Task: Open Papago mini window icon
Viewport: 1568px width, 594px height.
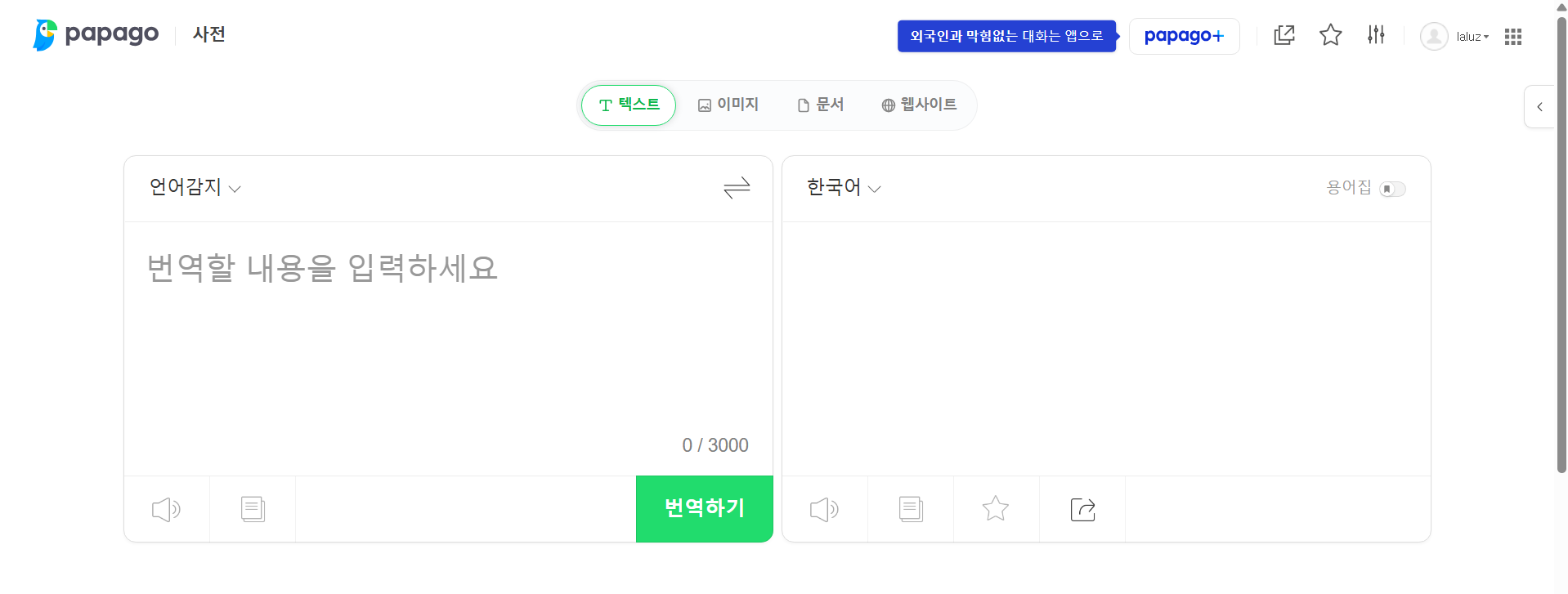Action: [1284, 36]
